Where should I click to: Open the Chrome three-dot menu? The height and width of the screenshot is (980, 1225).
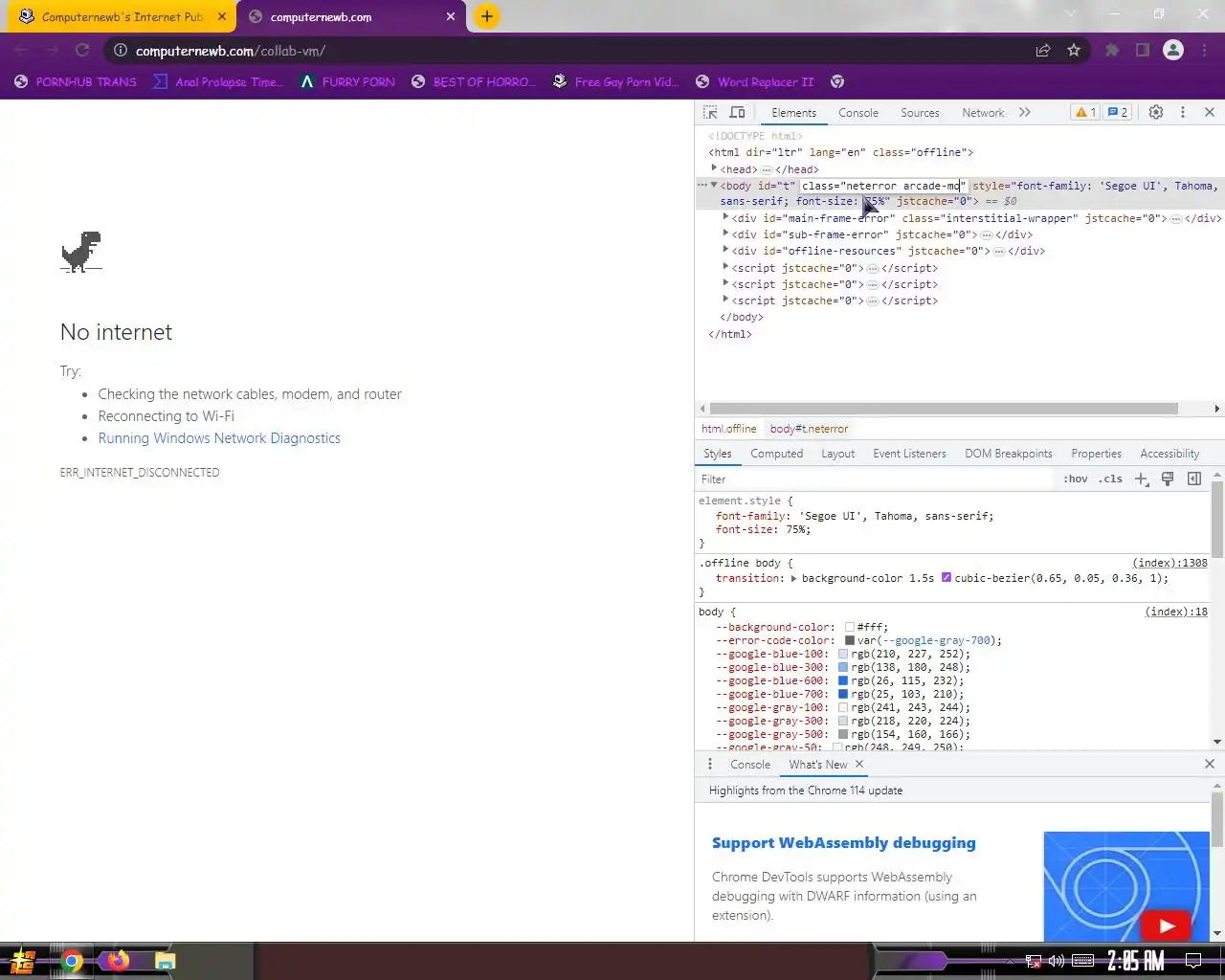click(1206, 50)
